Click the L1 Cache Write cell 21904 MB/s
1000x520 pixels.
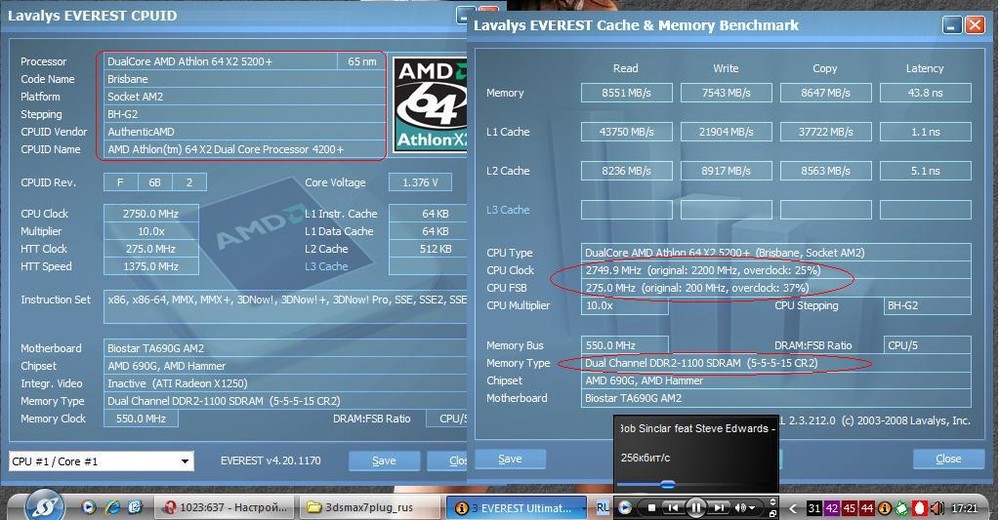(726, 132)
